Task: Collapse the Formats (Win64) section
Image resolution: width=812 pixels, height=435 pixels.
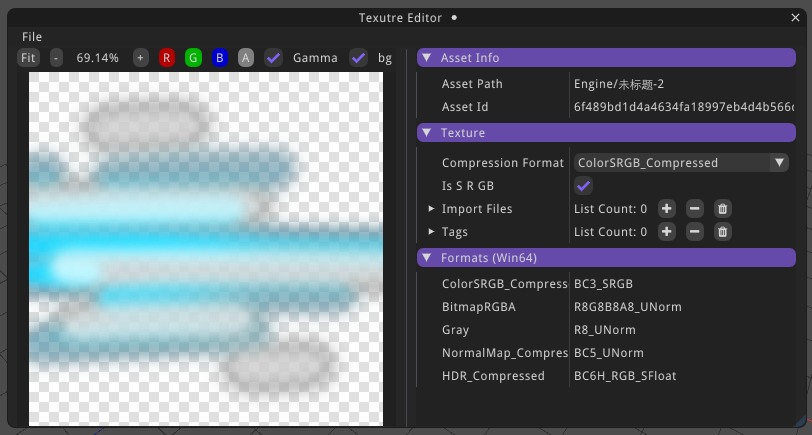Action: (427, 257)
